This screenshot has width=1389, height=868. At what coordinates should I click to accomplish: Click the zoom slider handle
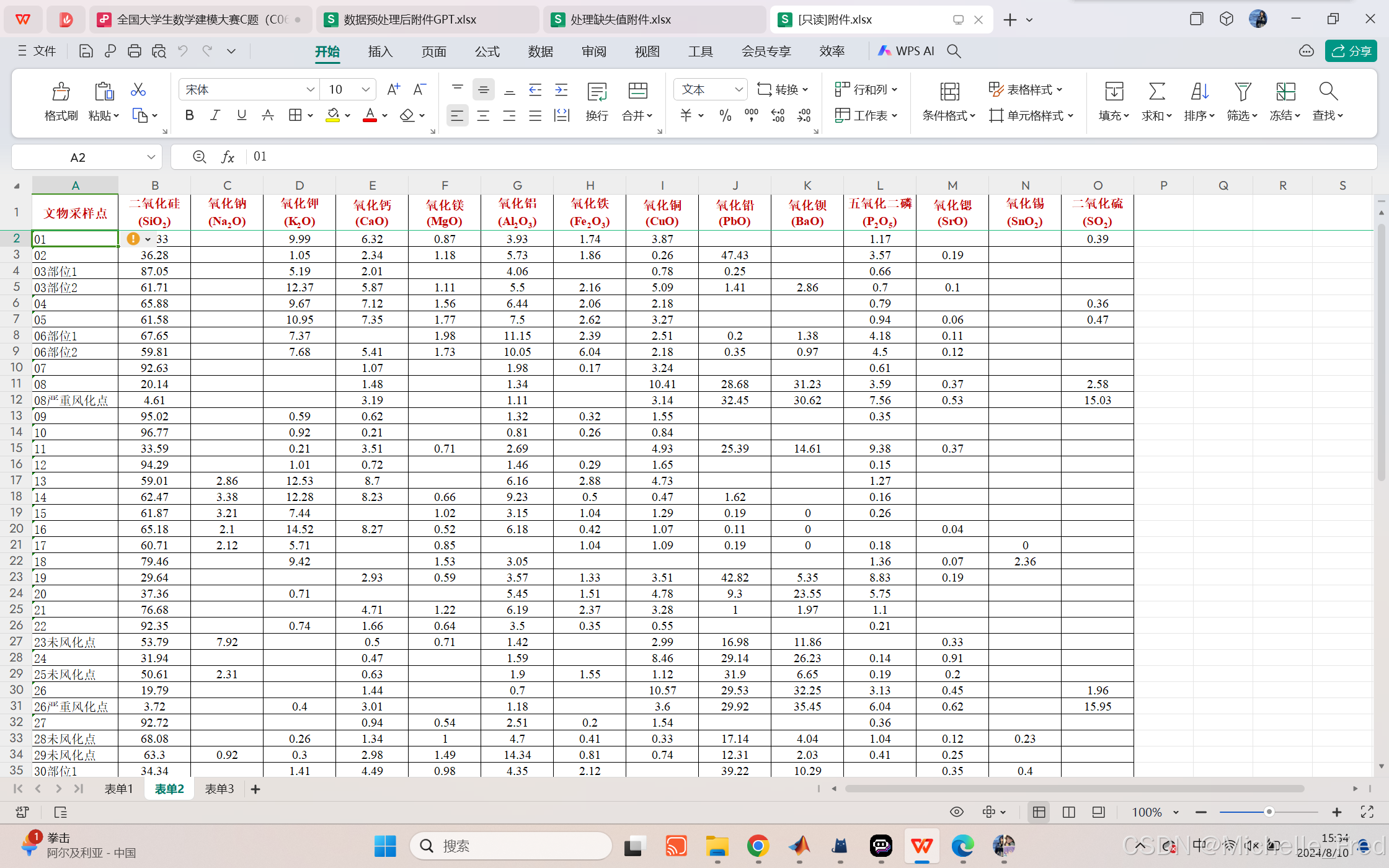[x=1269, y=812]
